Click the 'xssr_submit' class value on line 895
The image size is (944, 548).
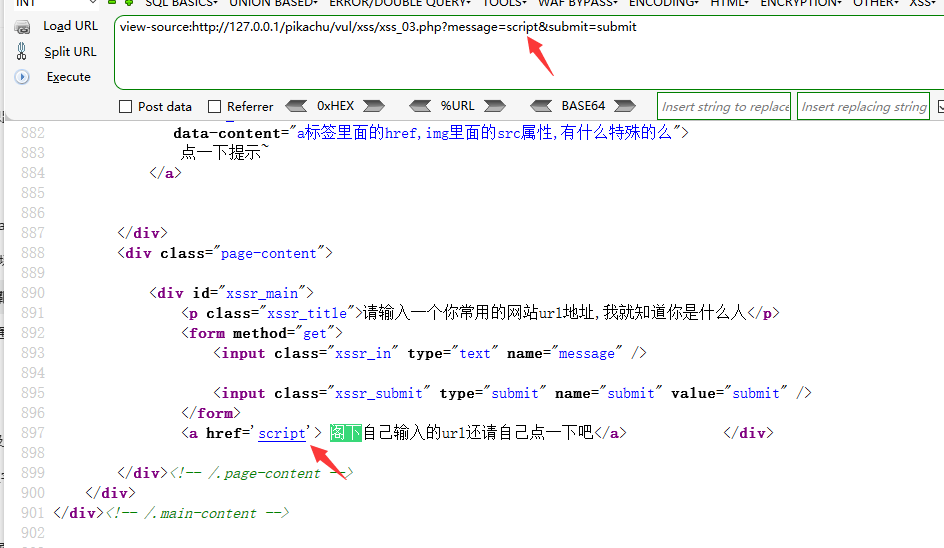coord(379,393)
